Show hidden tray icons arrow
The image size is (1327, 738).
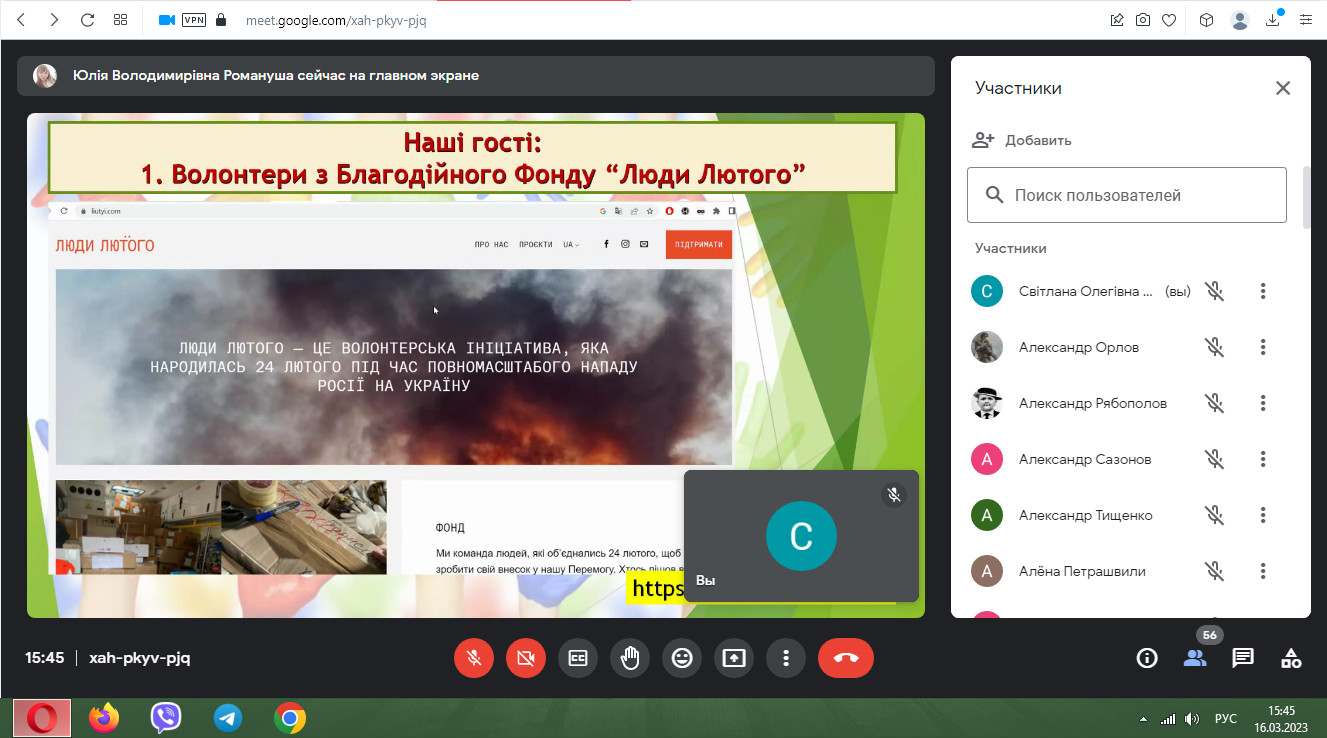point(1144,719)
